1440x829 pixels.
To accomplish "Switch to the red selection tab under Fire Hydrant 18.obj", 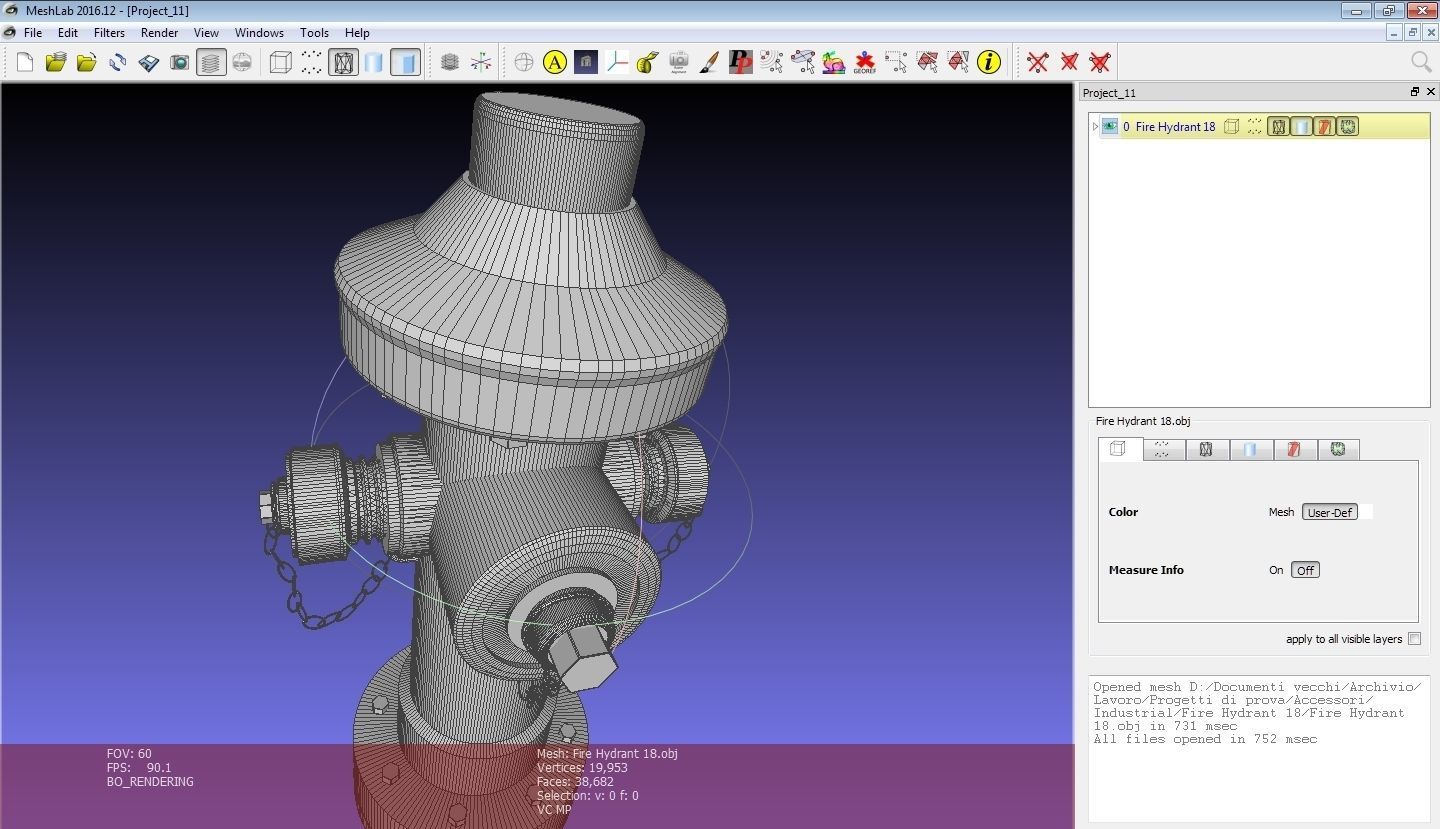I will tap(1294, 450).
